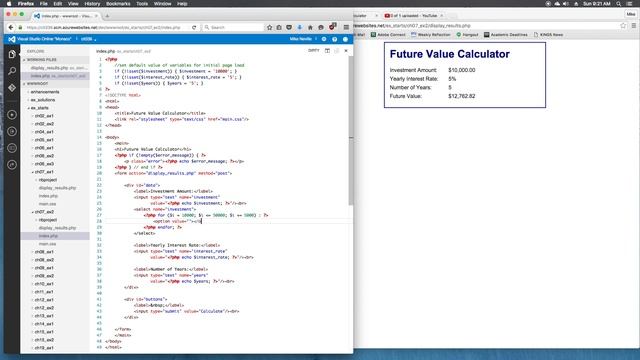The width and height of the screenshot is (640, 360).
Task: Expand the ch12_ex2 folder
Action: [43, 308]
